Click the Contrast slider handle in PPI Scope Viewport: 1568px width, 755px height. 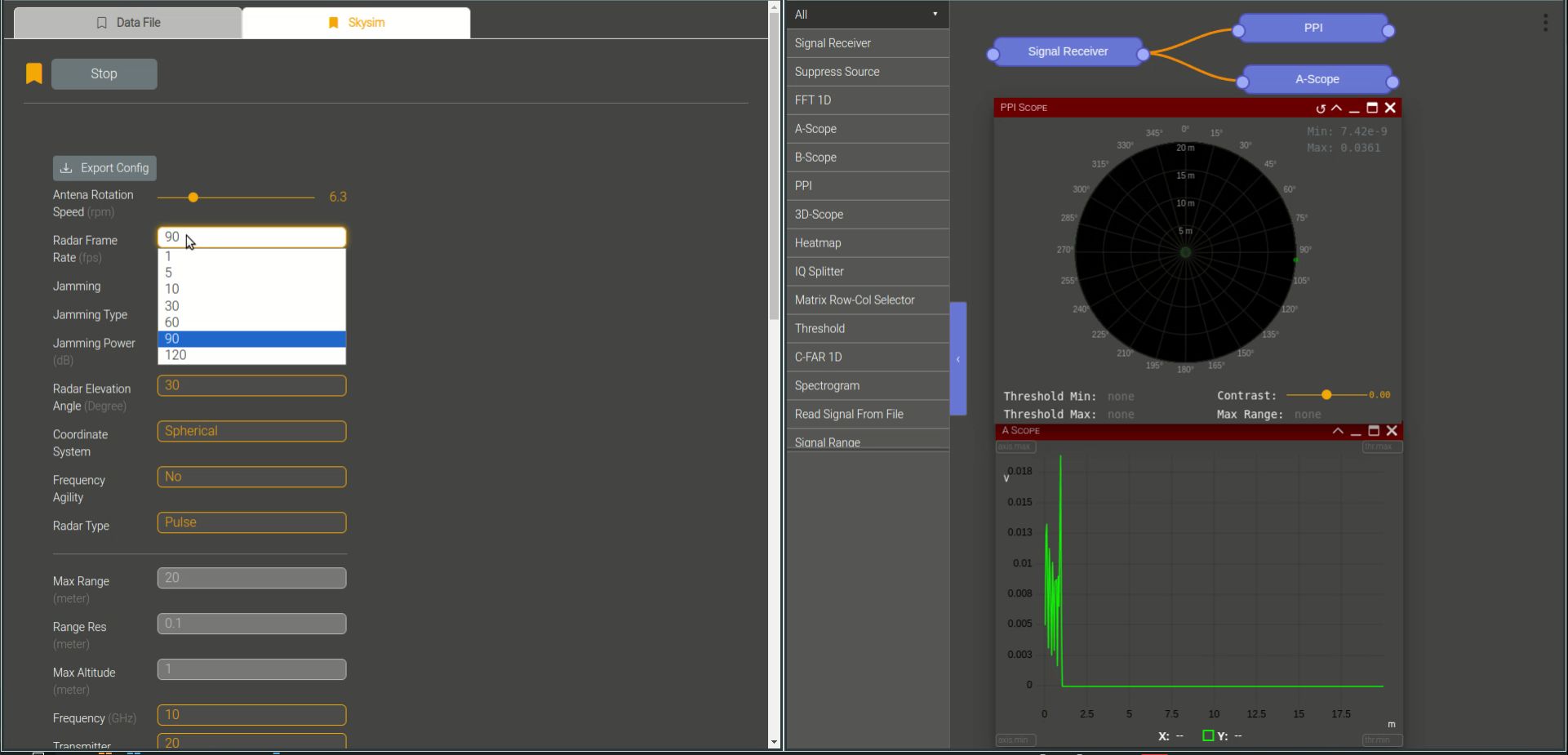(x=1326, y=395)
